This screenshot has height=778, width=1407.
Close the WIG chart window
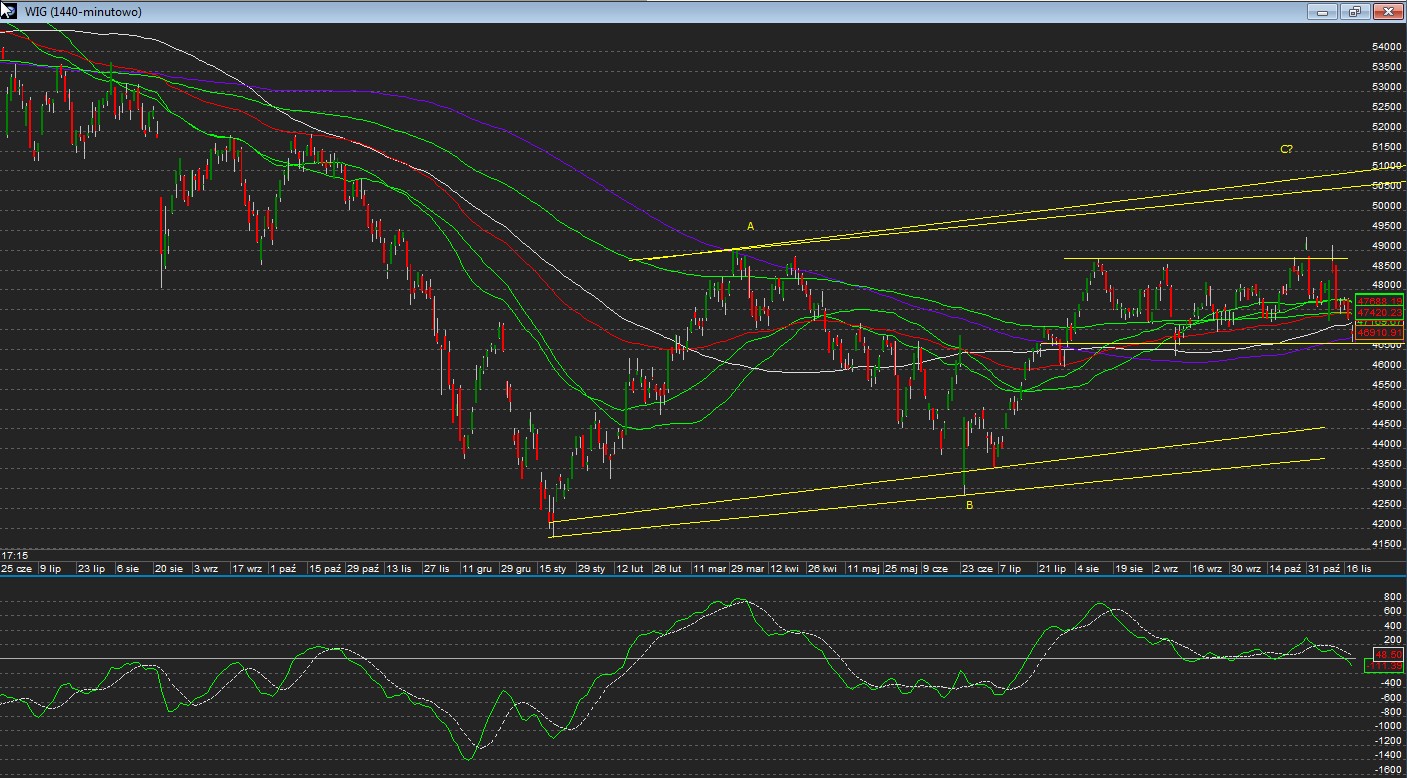pyautogui.click(x=1388, y=12)
